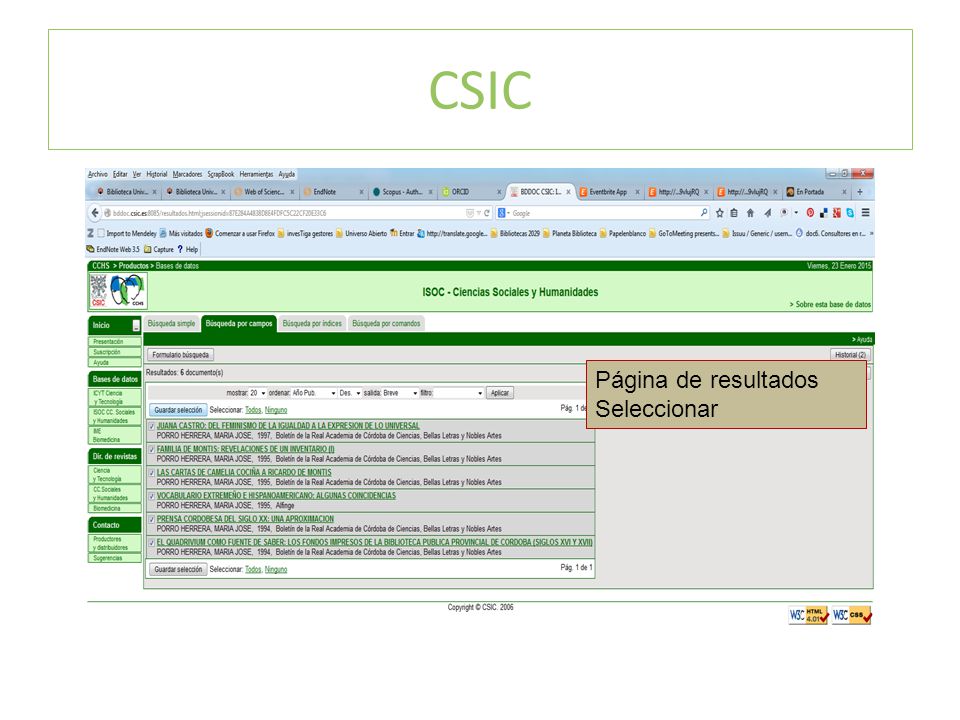Click the browser back arrow button

95,213
